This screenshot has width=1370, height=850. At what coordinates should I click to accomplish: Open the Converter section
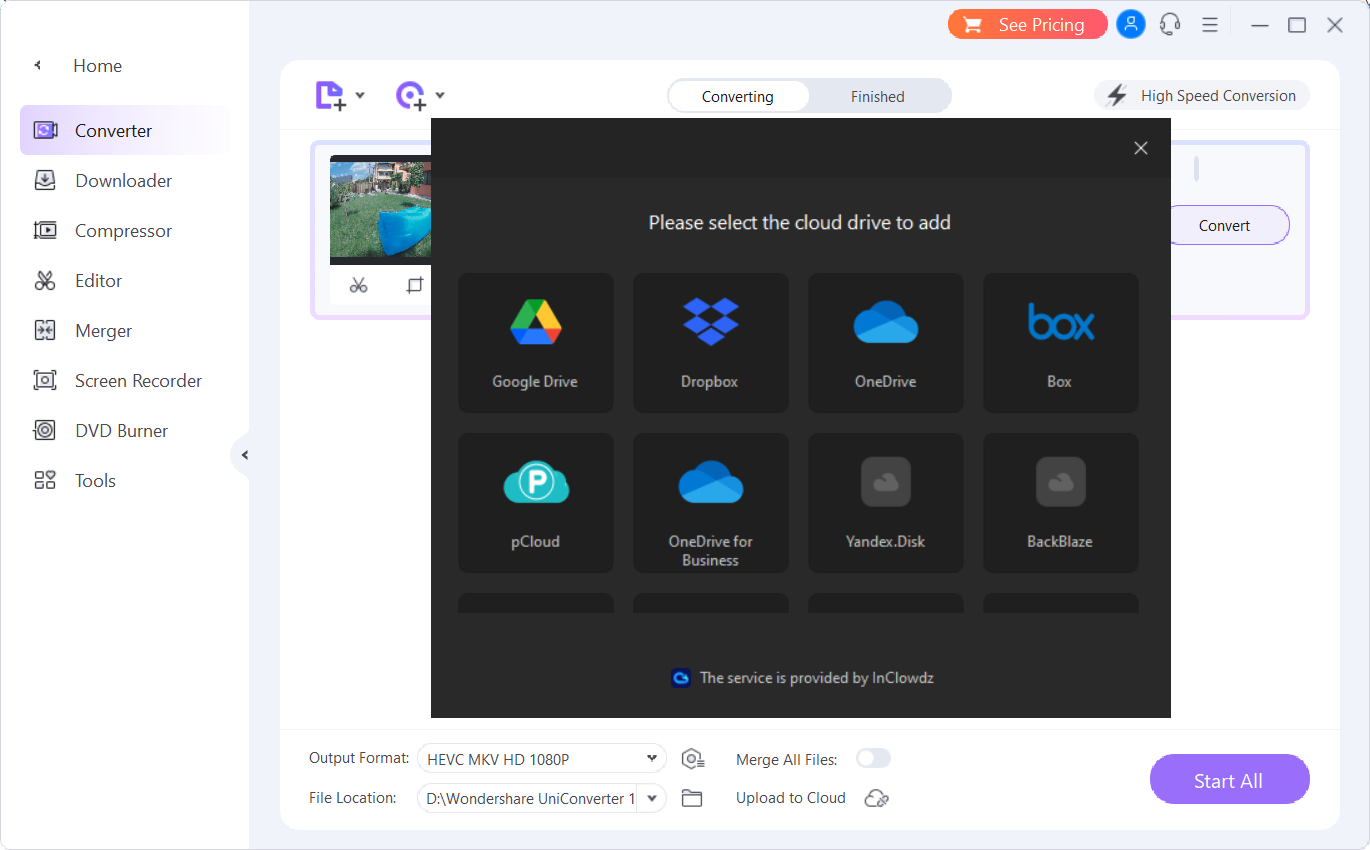click(x=124, y=131)
